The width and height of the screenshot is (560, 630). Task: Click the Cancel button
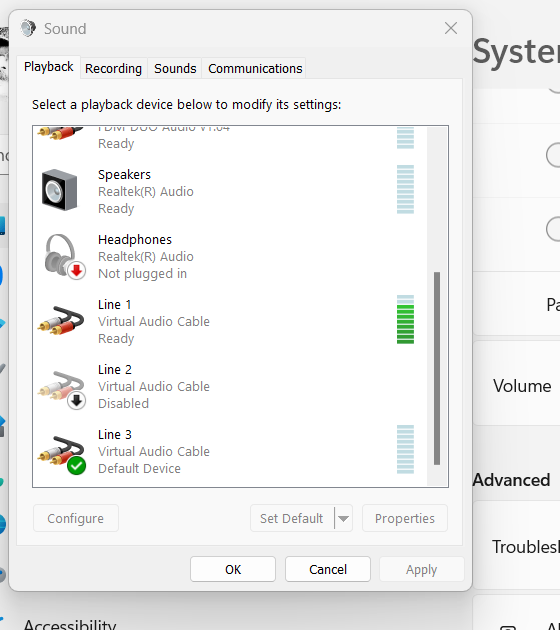pos(328,569)
